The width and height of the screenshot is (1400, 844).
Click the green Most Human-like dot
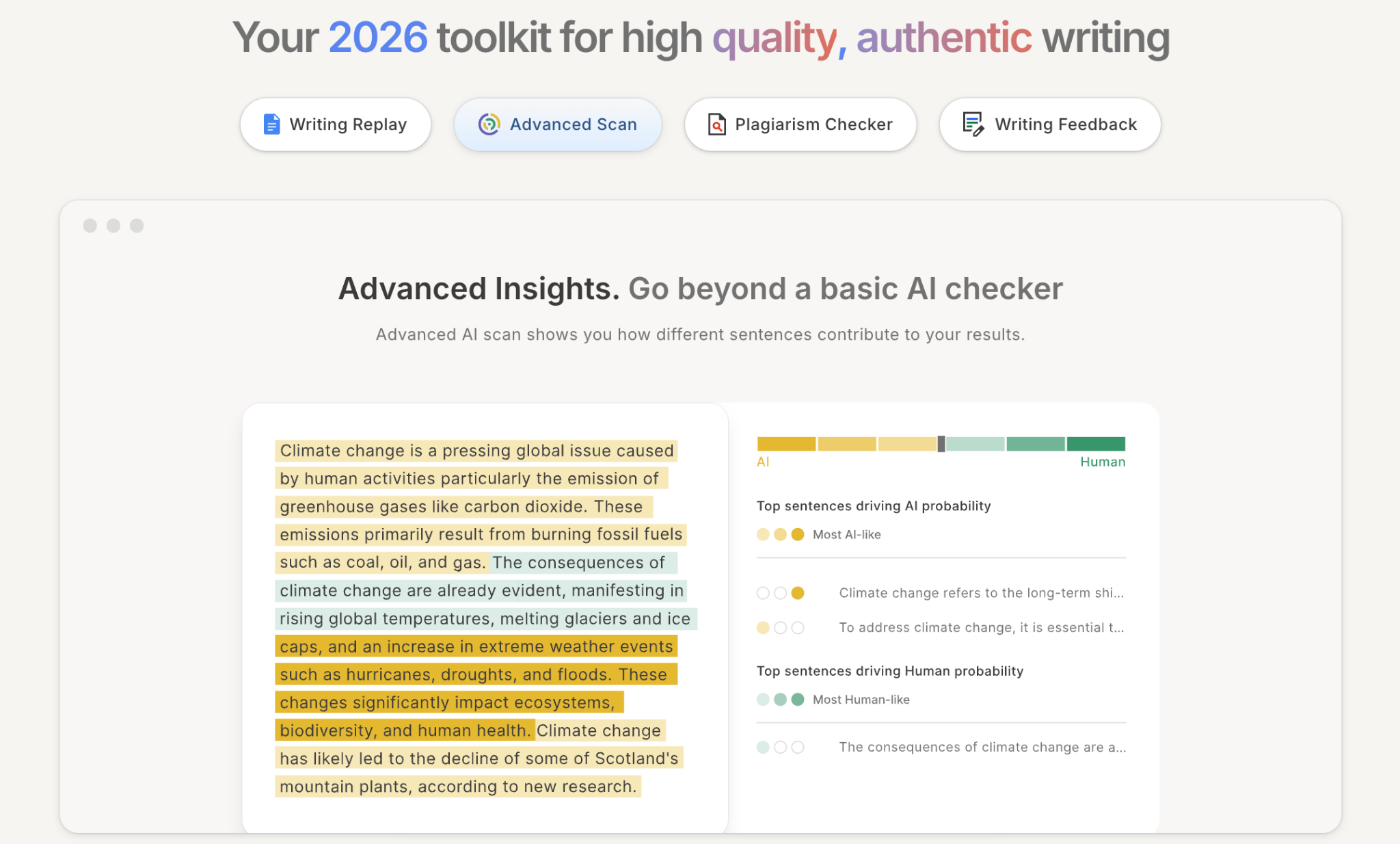tap(797, 699)
